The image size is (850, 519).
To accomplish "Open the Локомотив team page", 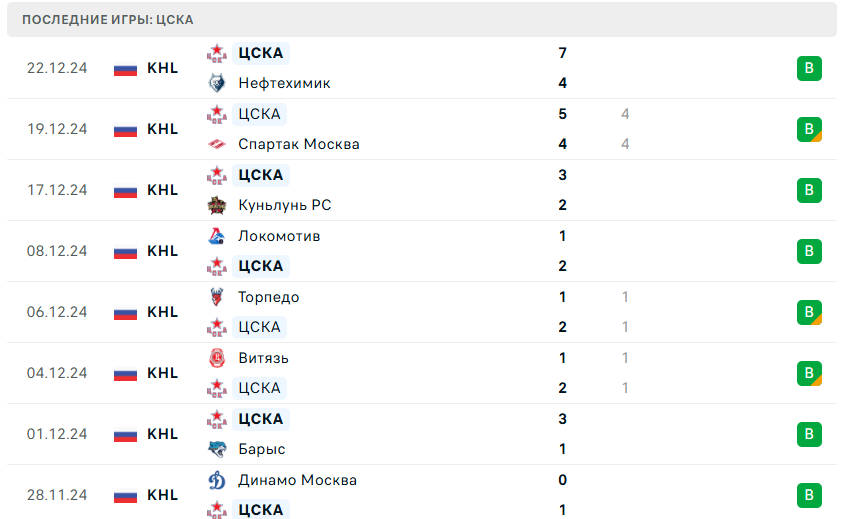I will 279,236.
